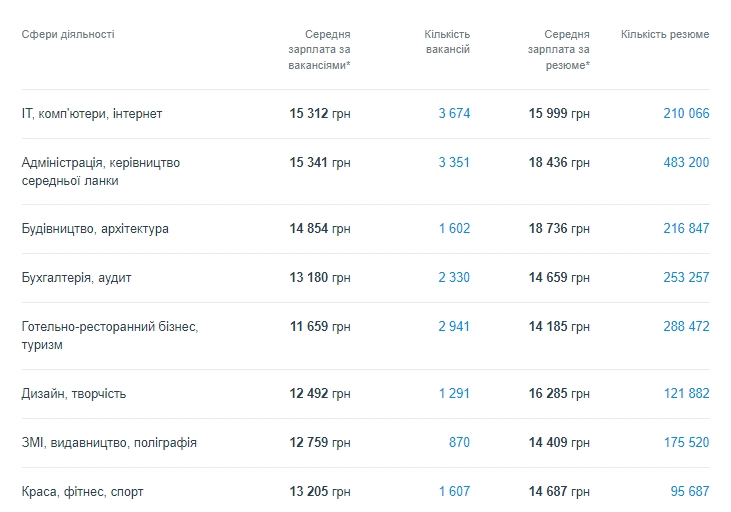Click hotel-restaurant vacancies 2 941

454,327
